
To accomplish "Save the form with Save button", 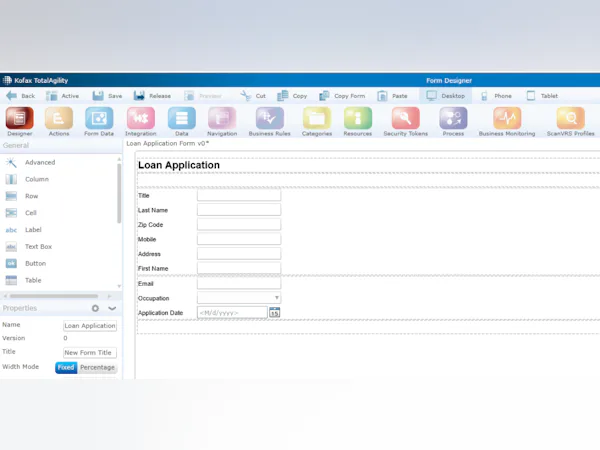I will tap(107, 96).
